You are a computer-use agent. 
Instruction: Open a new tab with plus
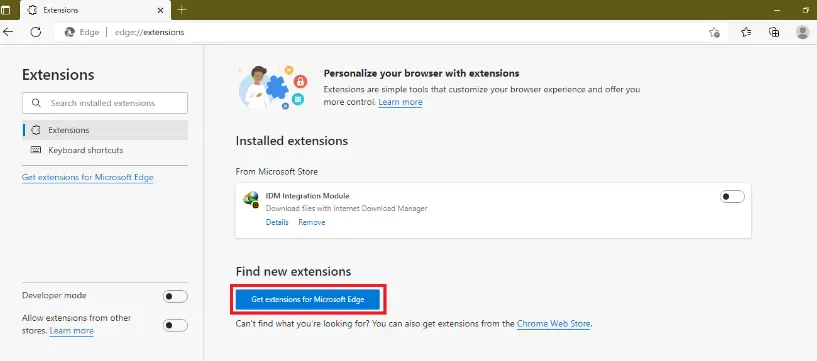(x=181, y=10)
